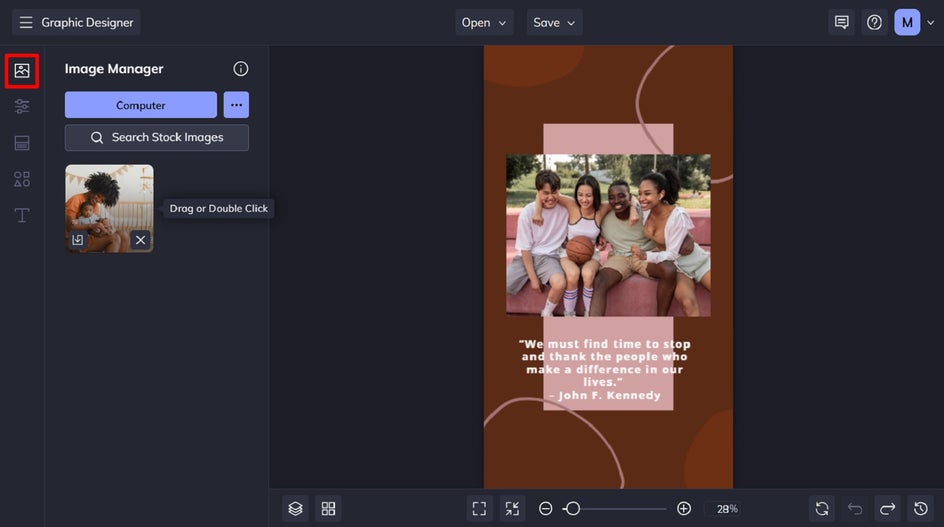Click Search Stock Images button
Image resolution: width=944 pixels, height=527 pixels.
(157, 137)
